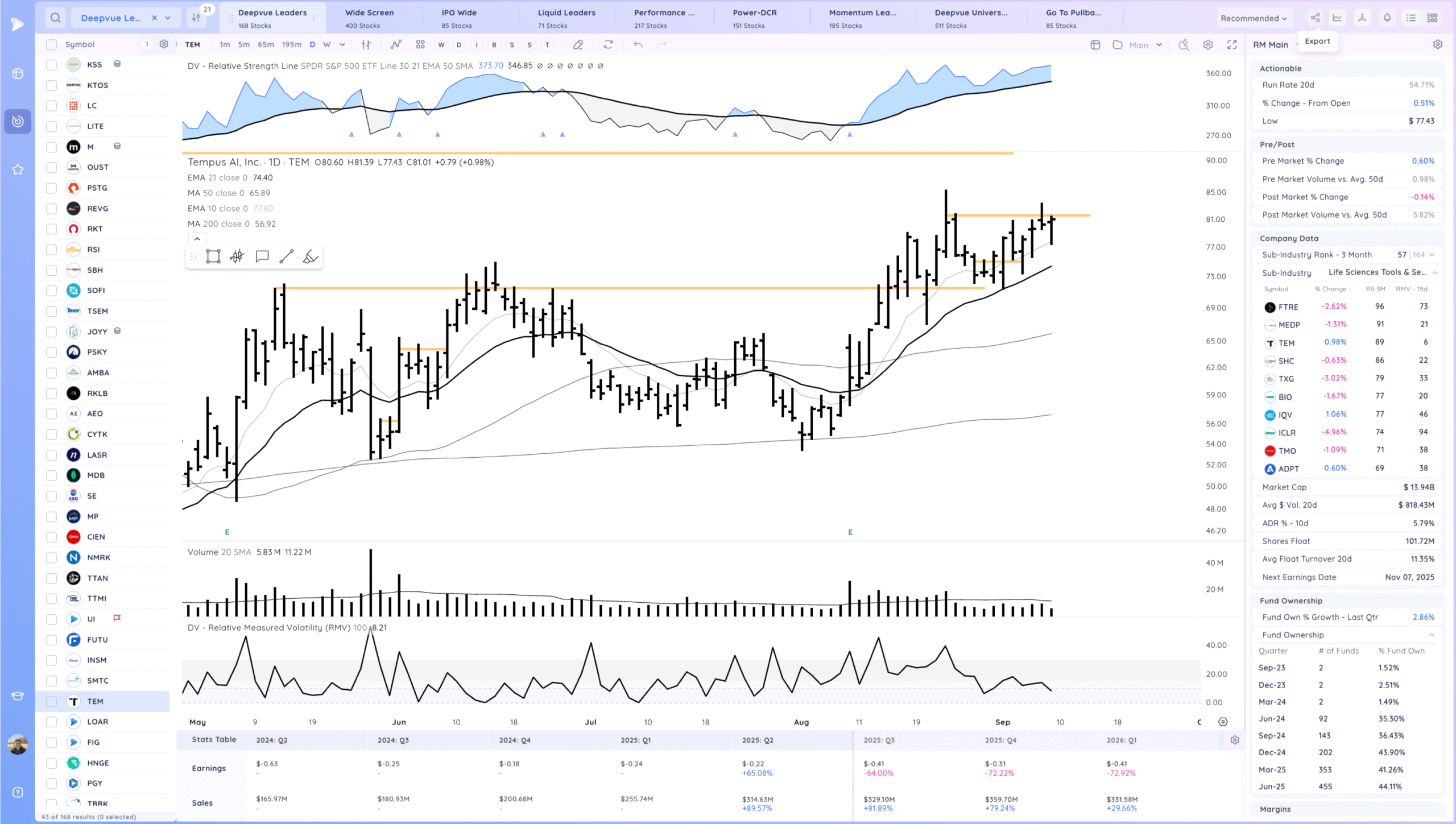1456x824 pixels.
Task: Select the callout comment drawing tool
Action: point(262,256)
